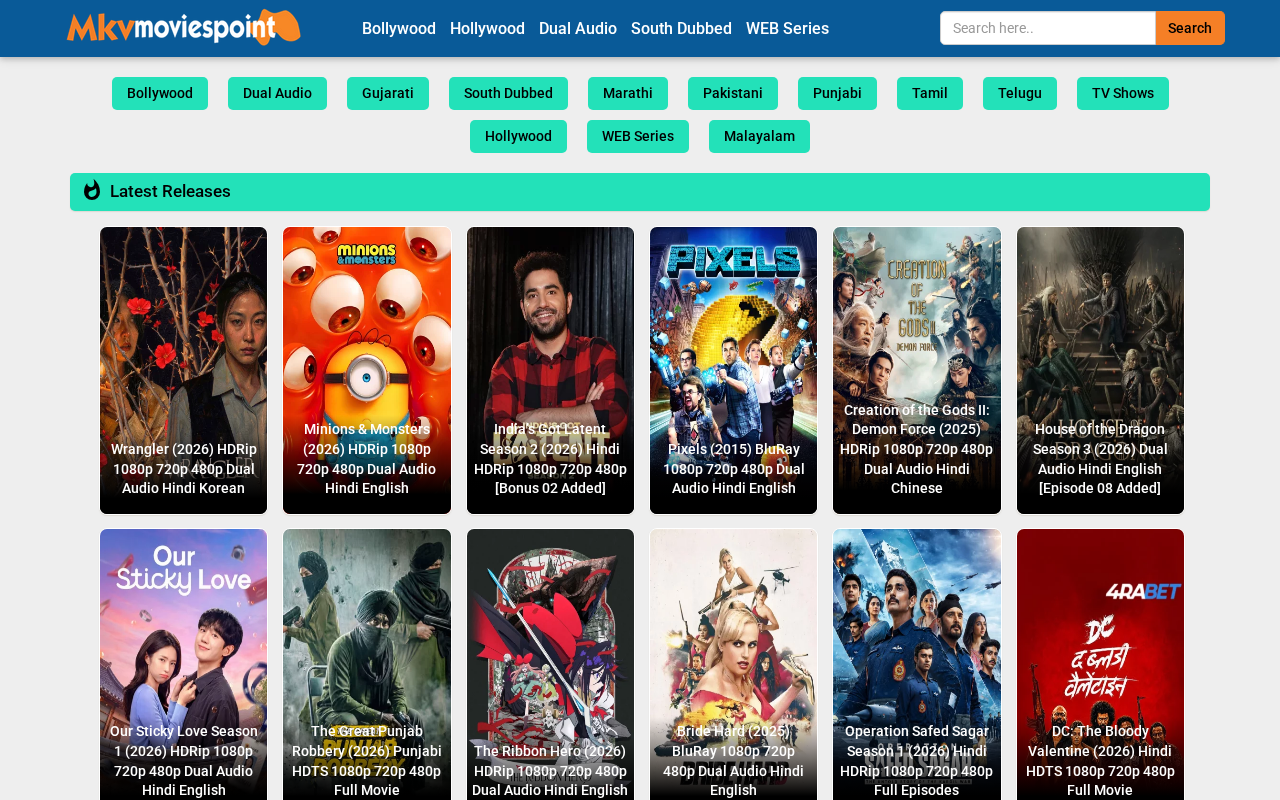The width and height of the screenshot is (1280, 800).
Task: Select the TV Shows category tag
Action: 1123,93
